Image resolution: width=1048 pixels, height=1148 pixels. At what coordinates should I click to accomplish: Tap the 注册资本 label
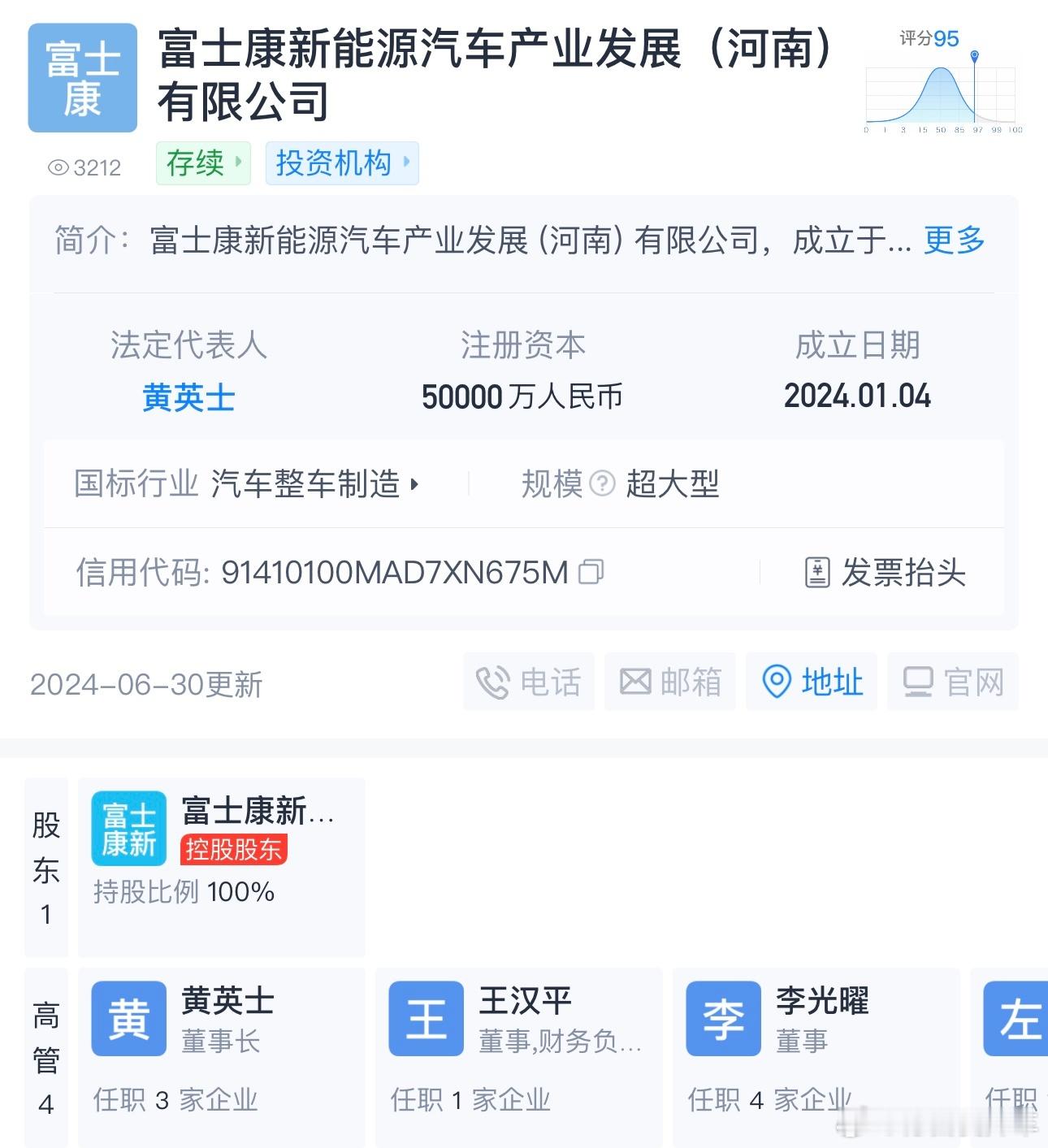(x=522, y=345)
